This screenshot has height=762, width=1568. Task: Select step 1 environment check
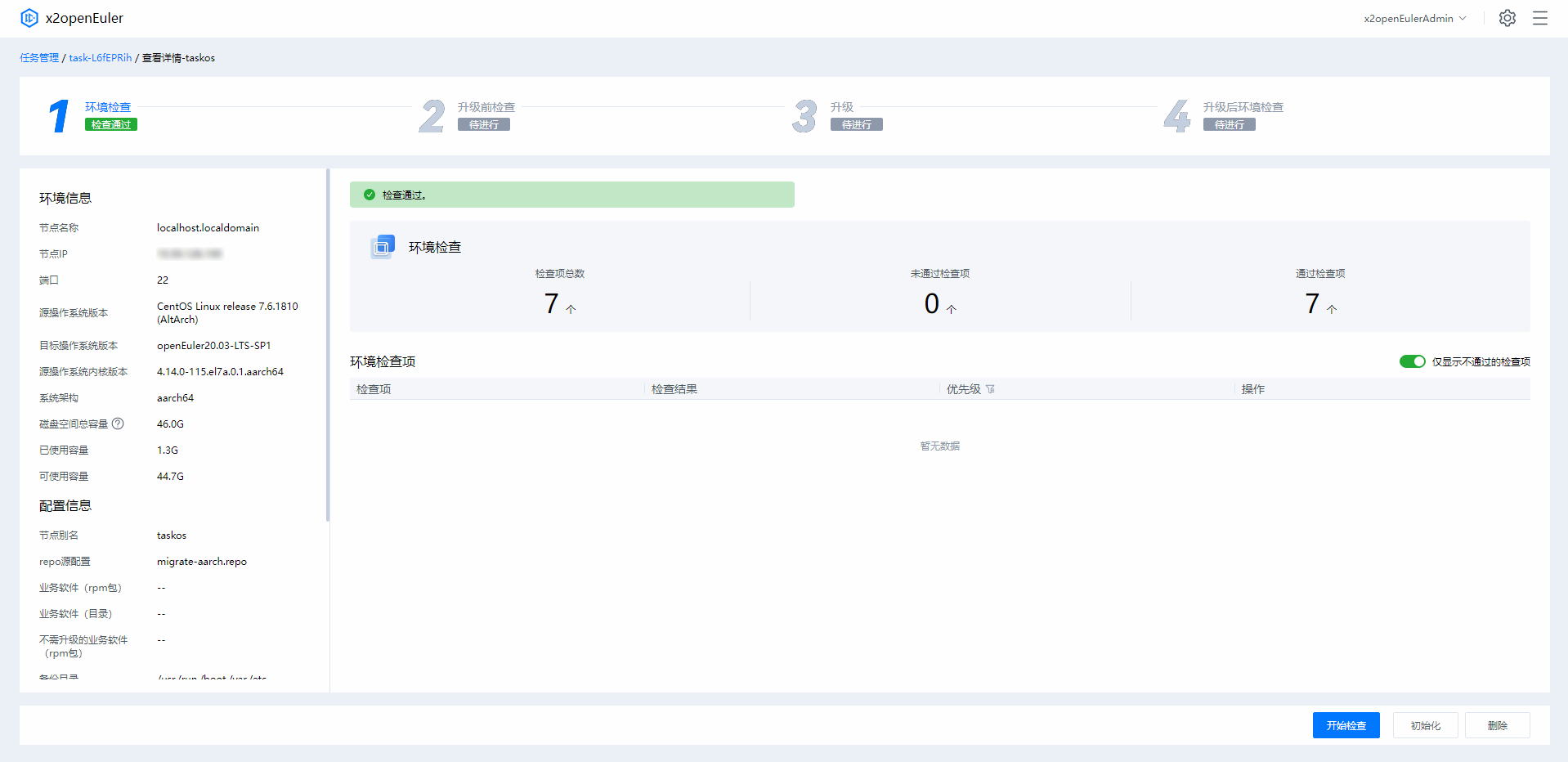[107, 107]
